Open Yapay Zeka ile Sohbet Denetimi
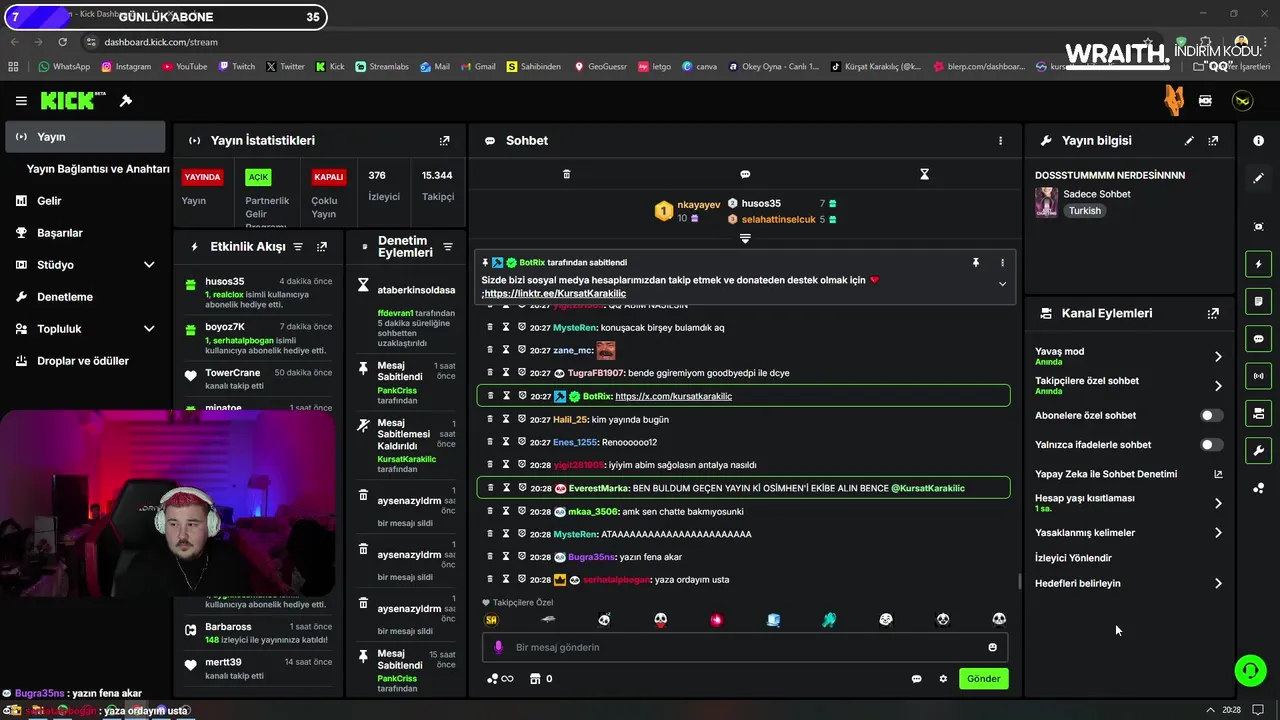 [x=1128, y=474]
